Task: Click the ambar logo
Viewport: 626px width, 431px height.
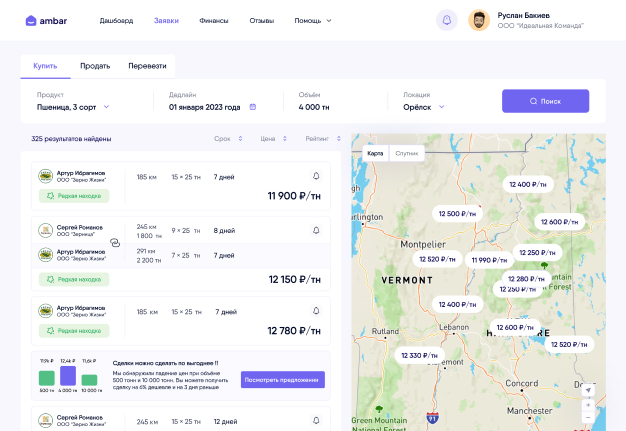Action: pyautogui.click(x=49, y=20)
